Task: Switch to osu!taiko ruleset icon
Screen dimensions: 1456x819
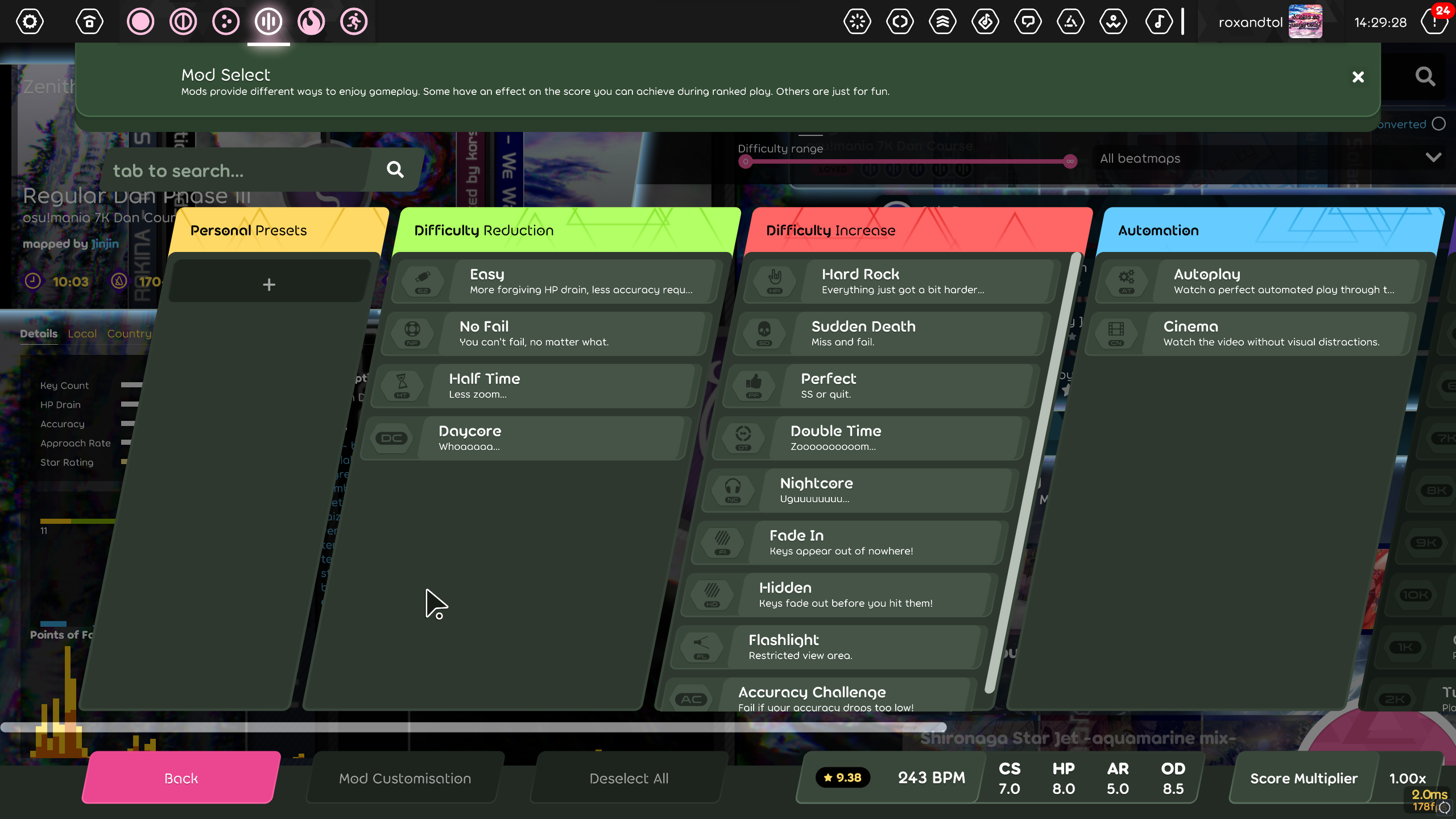Action: (x=183, y=22)
